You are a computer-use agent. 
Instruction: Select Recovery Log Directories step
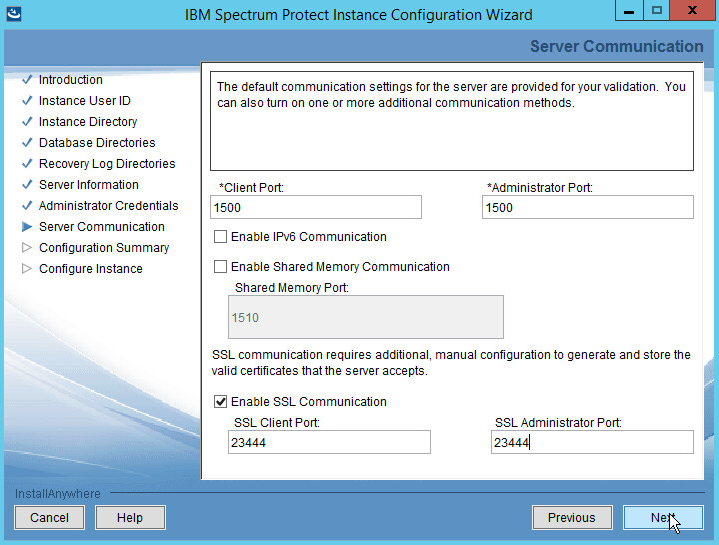coord(106,164)
